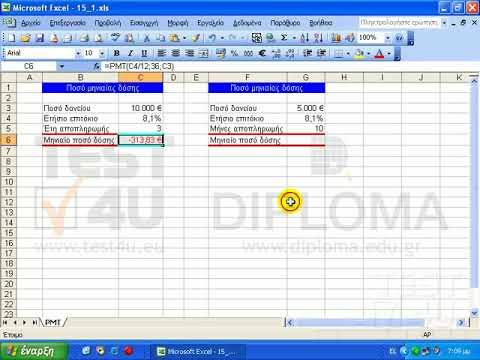Send the workbook by e-mail icon

tap(68, 38)
